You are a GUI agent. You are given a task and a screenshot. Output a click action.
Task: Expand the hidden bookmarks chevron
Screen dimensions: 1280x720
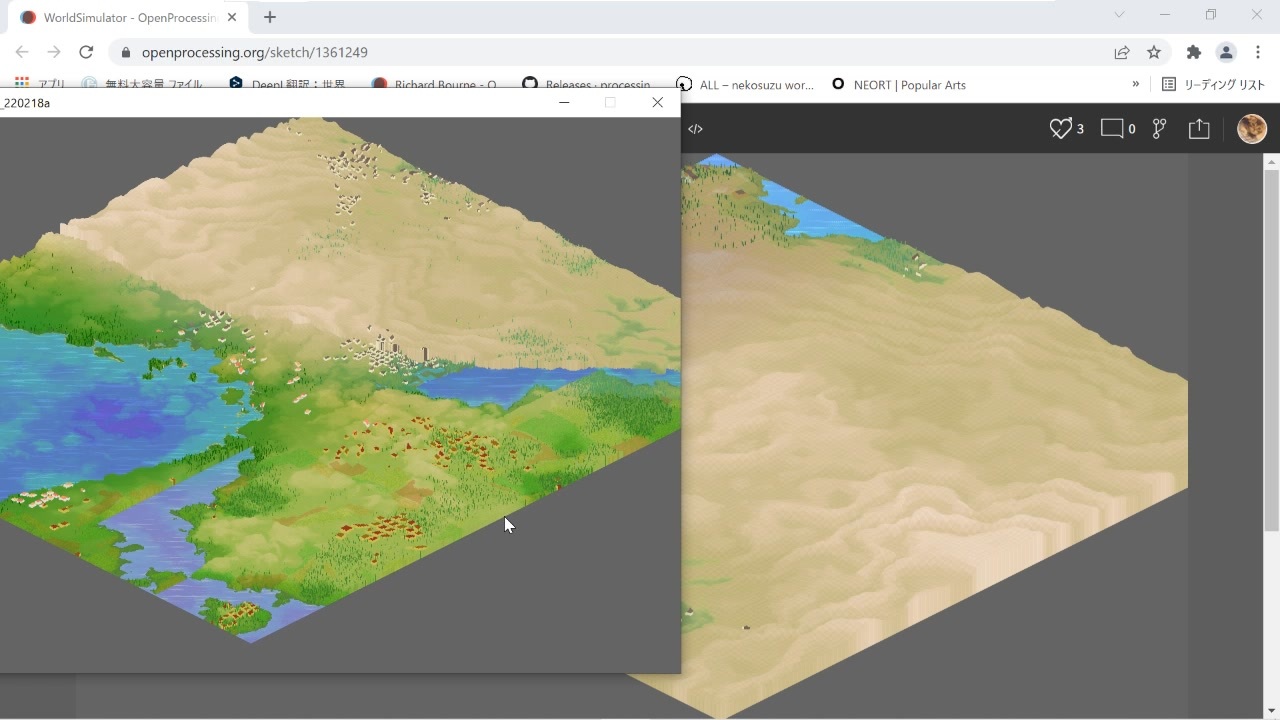coord(1135,84)
